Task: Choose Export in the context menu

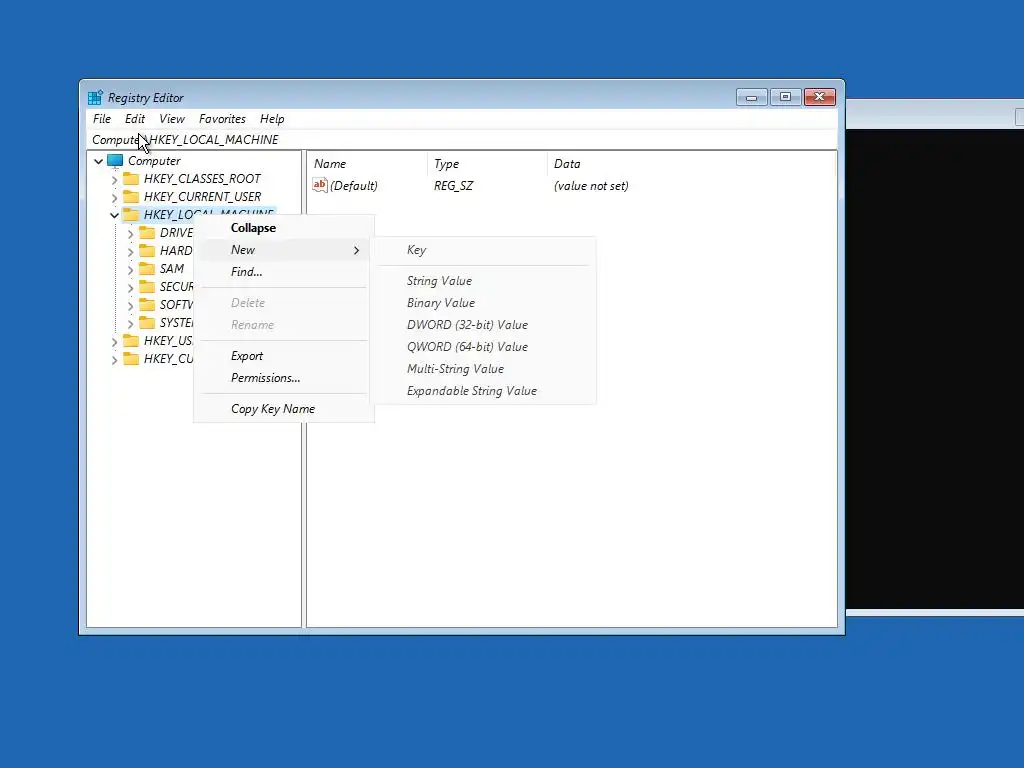Action: point(284,356)
